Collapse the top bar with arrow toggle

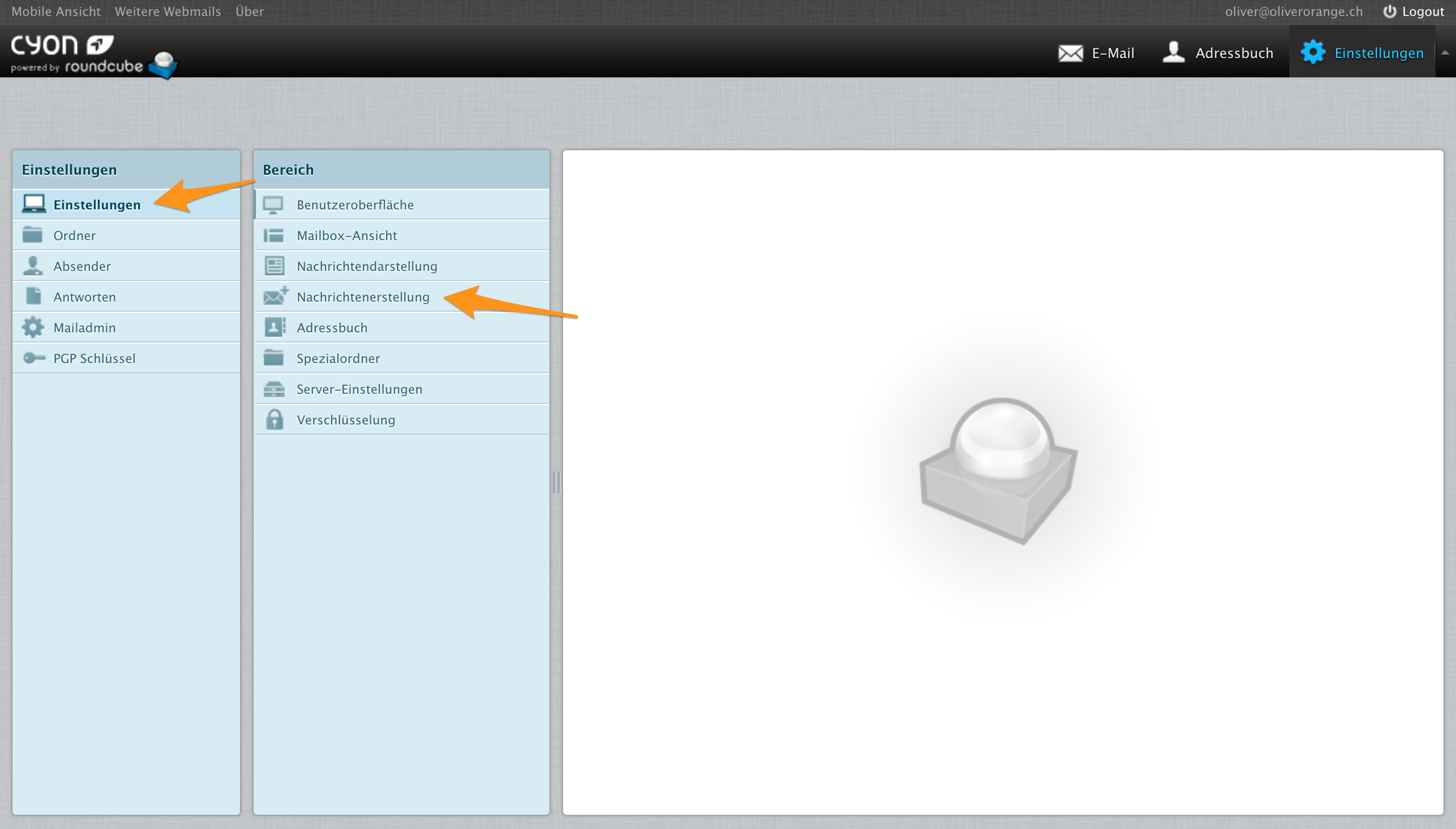(x=1445, y=52)
